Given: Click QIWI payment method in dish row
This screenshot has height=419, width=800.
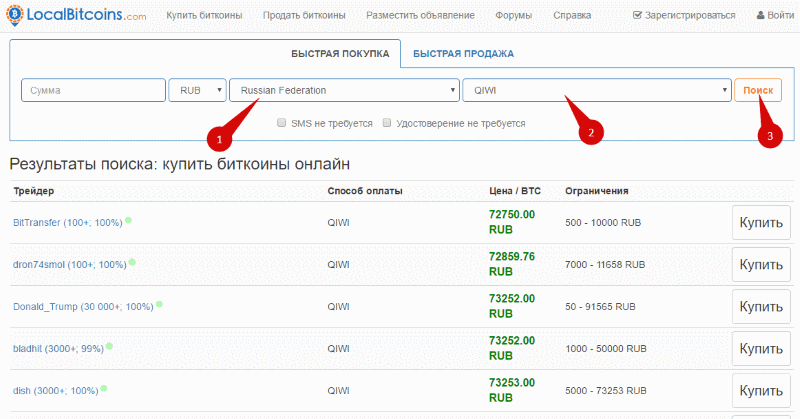Looking at the screenshot, I should tap(338, 390).
